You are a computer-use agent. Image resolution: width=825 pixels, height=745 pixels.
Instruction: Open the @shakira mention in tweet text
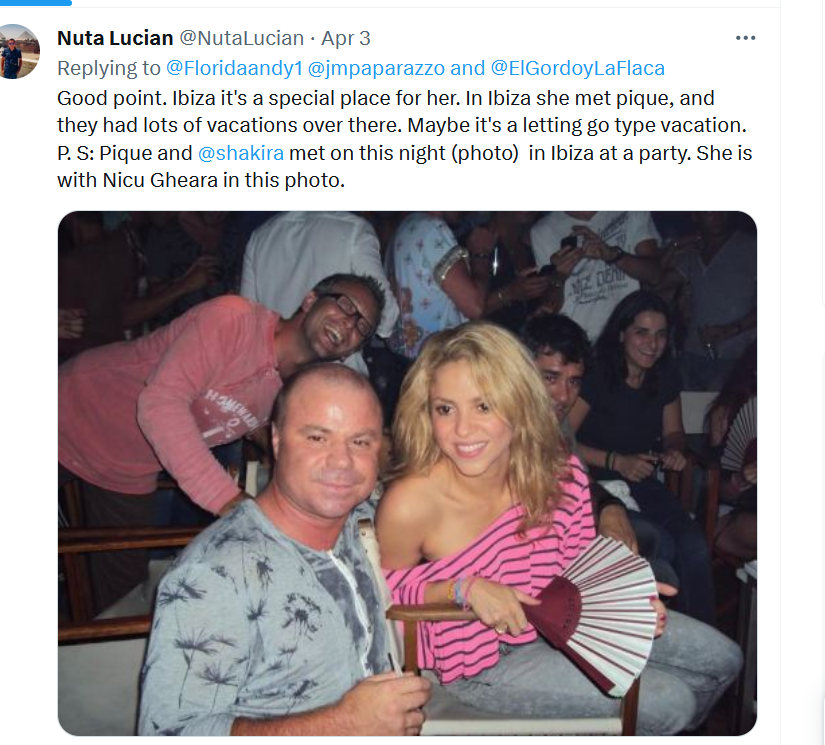[x=241, y=153]
